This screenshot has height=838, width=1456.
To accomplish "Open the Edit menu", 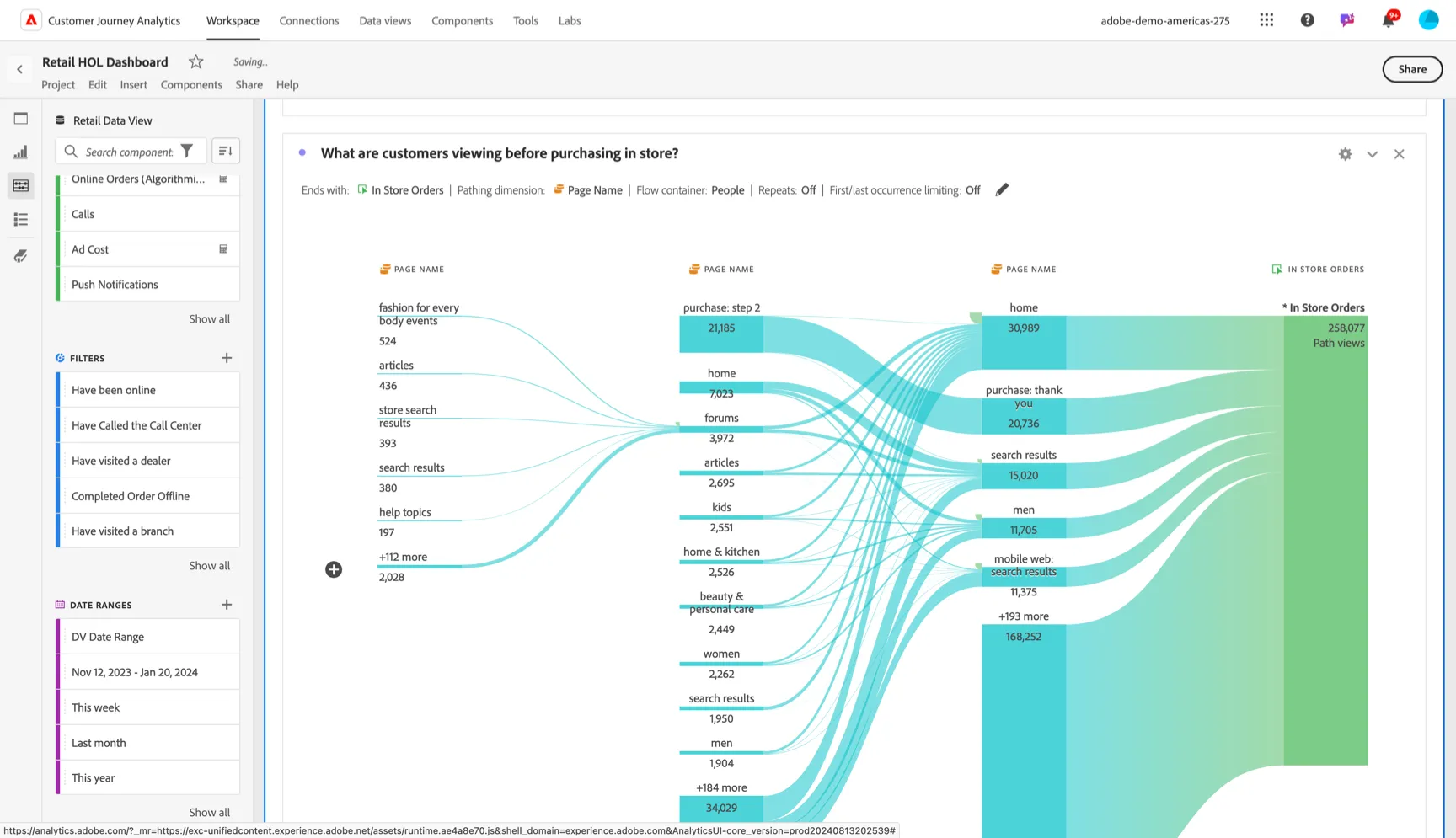I will click(x=98, y=84).
